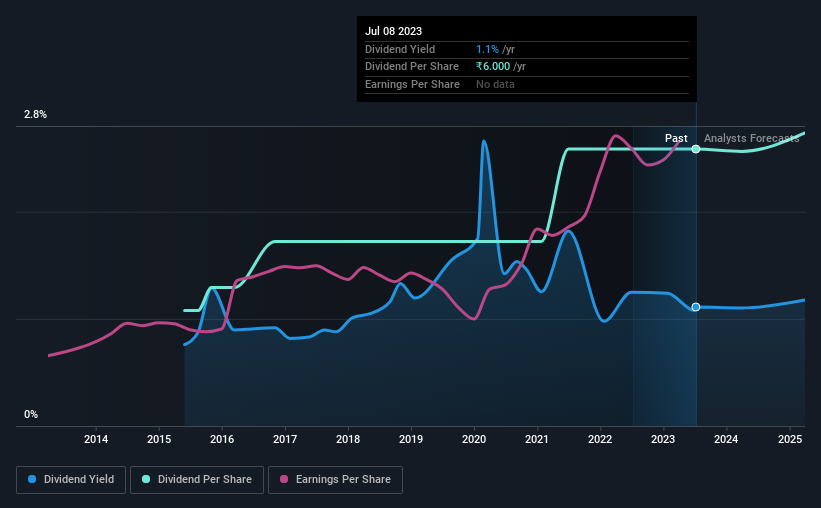Viewport: 821px width, 508px height.
Task: Select the blue Dividend Yield data point marker
Action: (x=696, y=307)
